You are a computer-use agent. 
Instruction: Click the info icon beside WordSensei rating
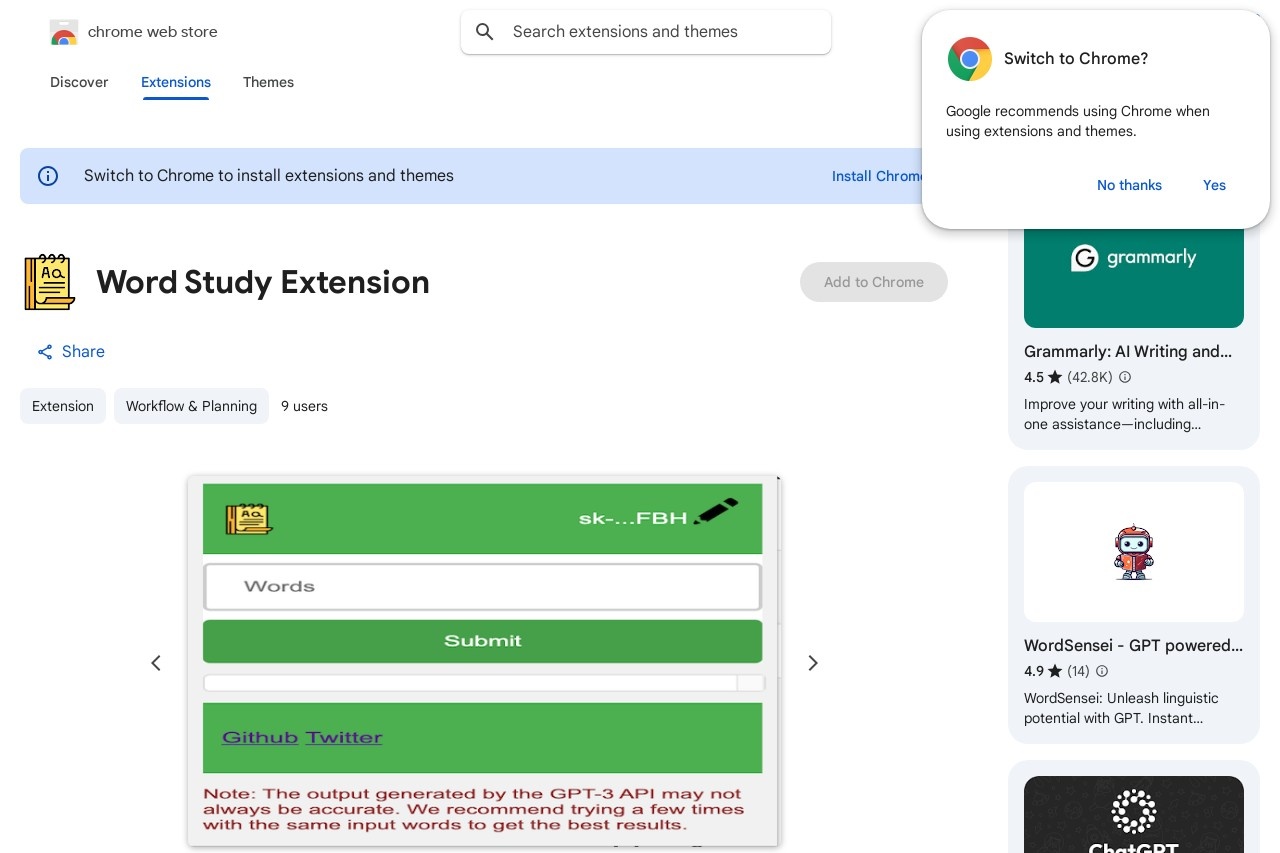[x=1102, y=671]
